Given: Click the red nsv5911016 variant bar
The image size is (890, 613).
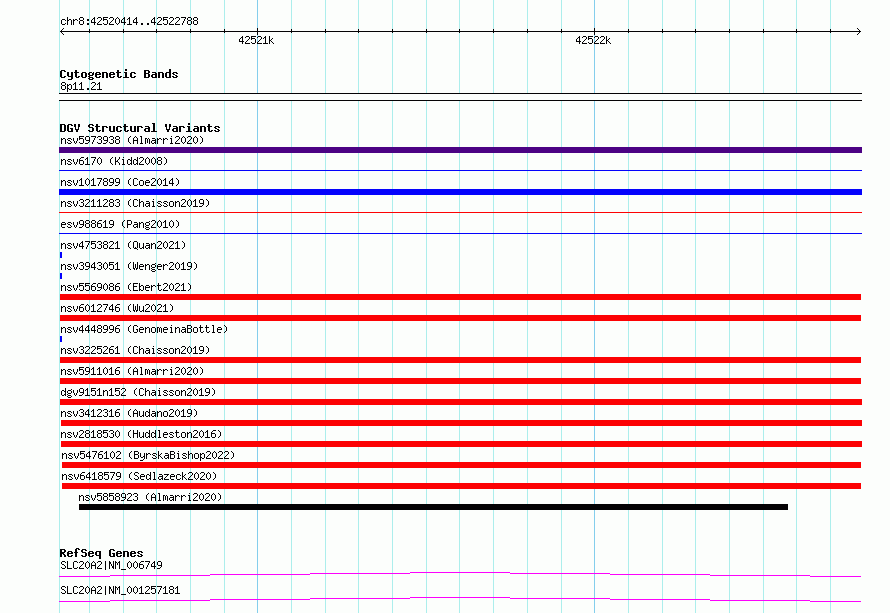Looking at the screenshot, I should click(460, 381).
